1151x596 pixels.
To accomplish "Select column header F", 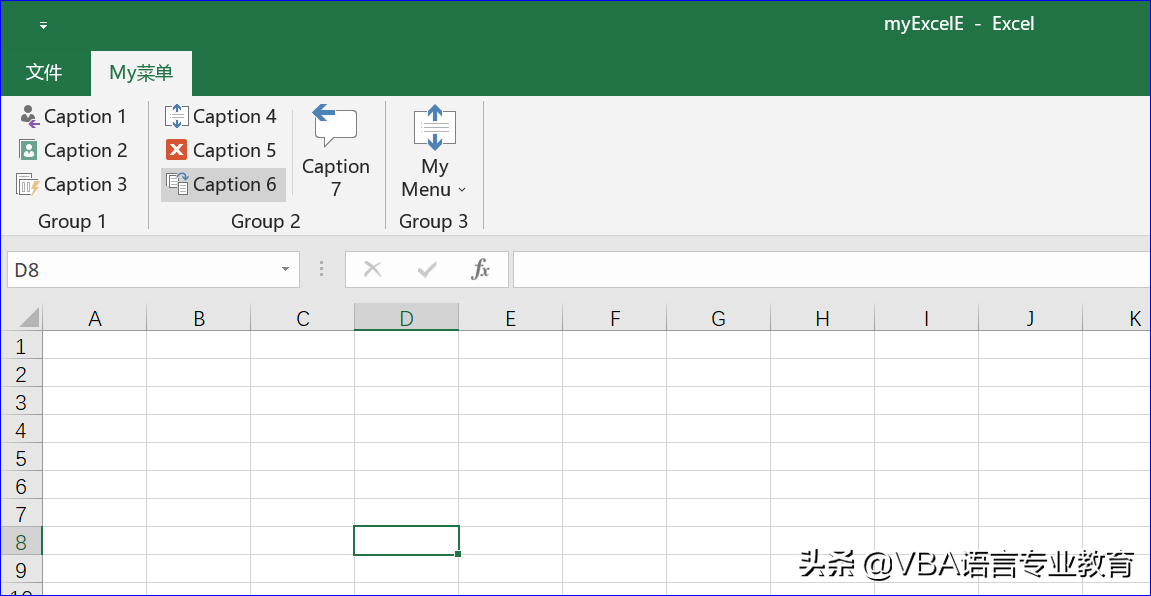I will [x=615, y=319].
